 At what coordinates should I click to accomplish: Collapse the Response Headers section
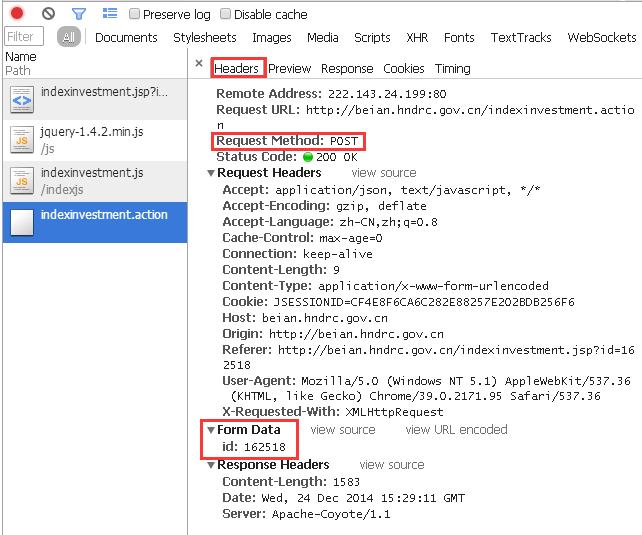211,465
